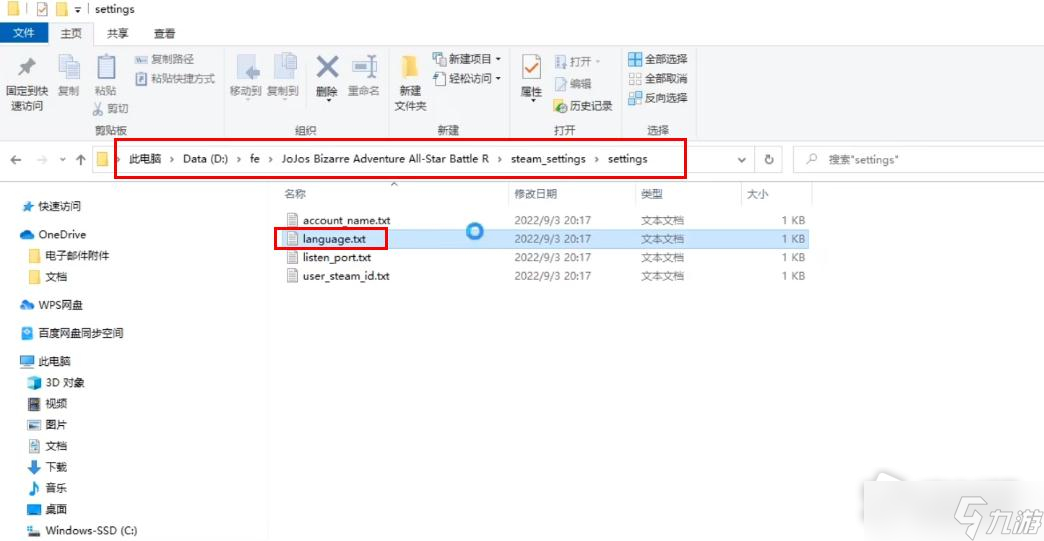The width and height of the screenshot is (1044, 541).
Task: Create a new folder with 新建文件夹
Action: 410,80
